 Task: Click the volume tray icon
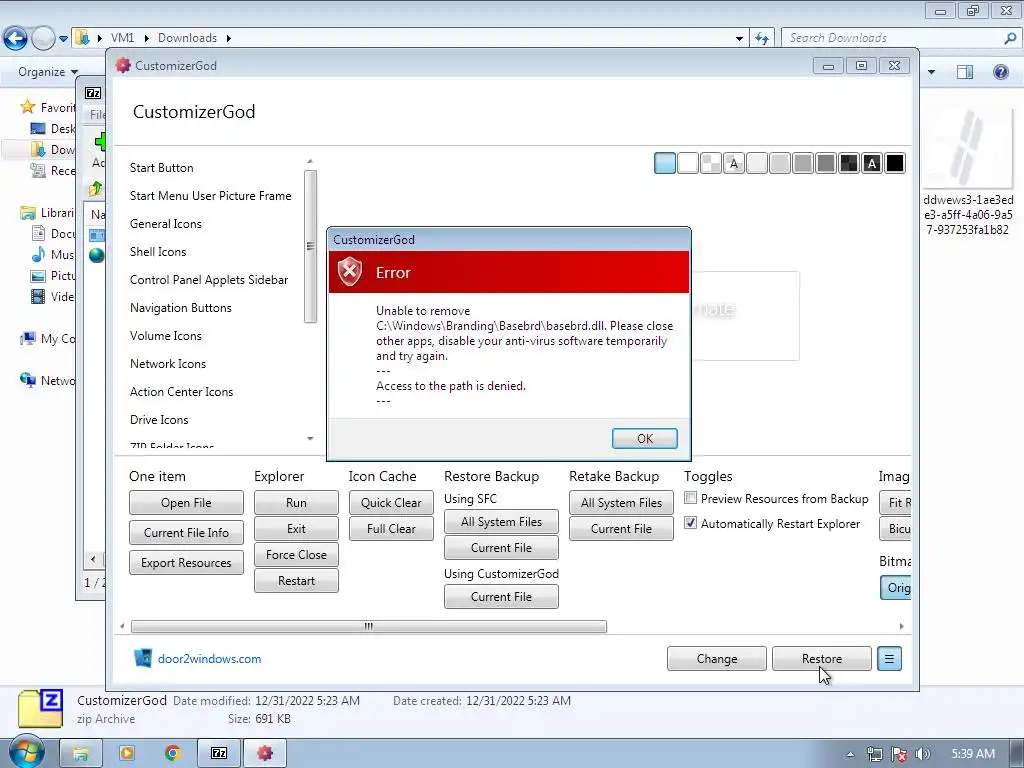coord(923,754)
